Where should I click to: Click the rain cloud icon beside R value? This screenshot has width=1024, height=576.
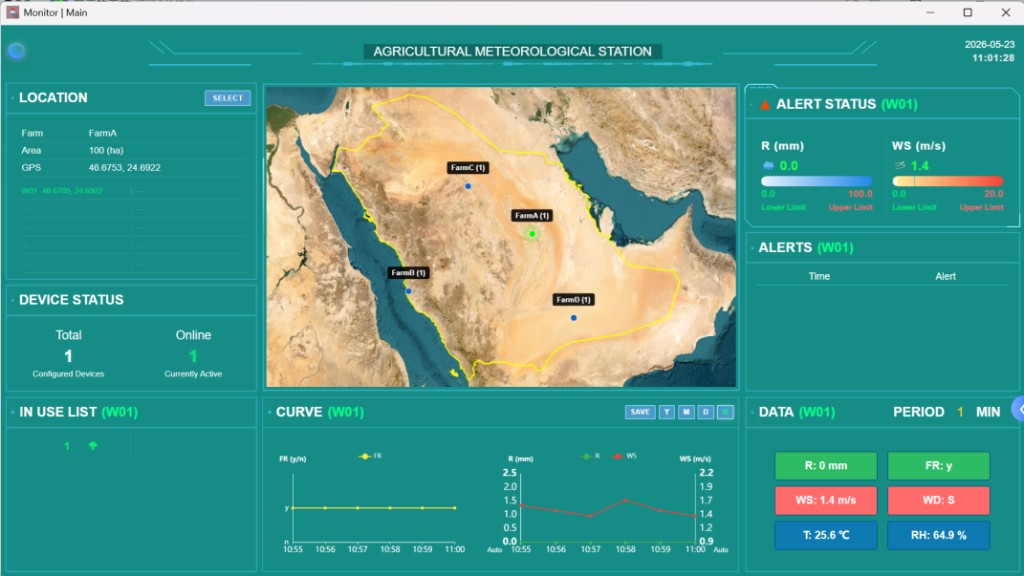coord(768,166)
